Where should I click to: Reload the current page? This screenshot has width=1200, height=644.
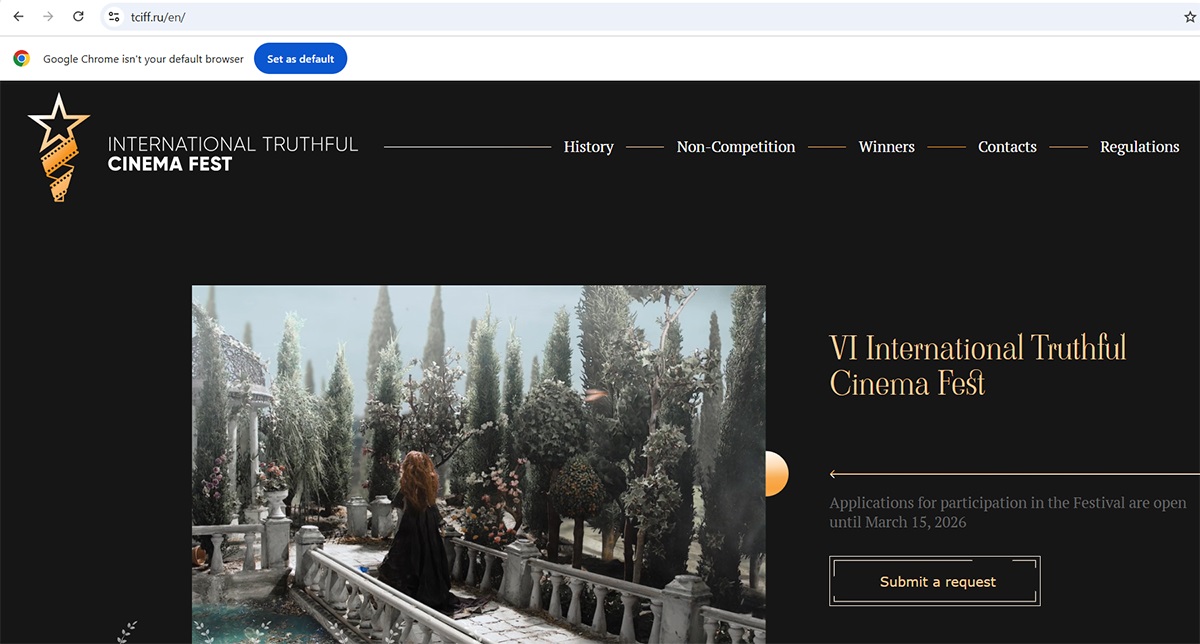click(x=78, y=17)
